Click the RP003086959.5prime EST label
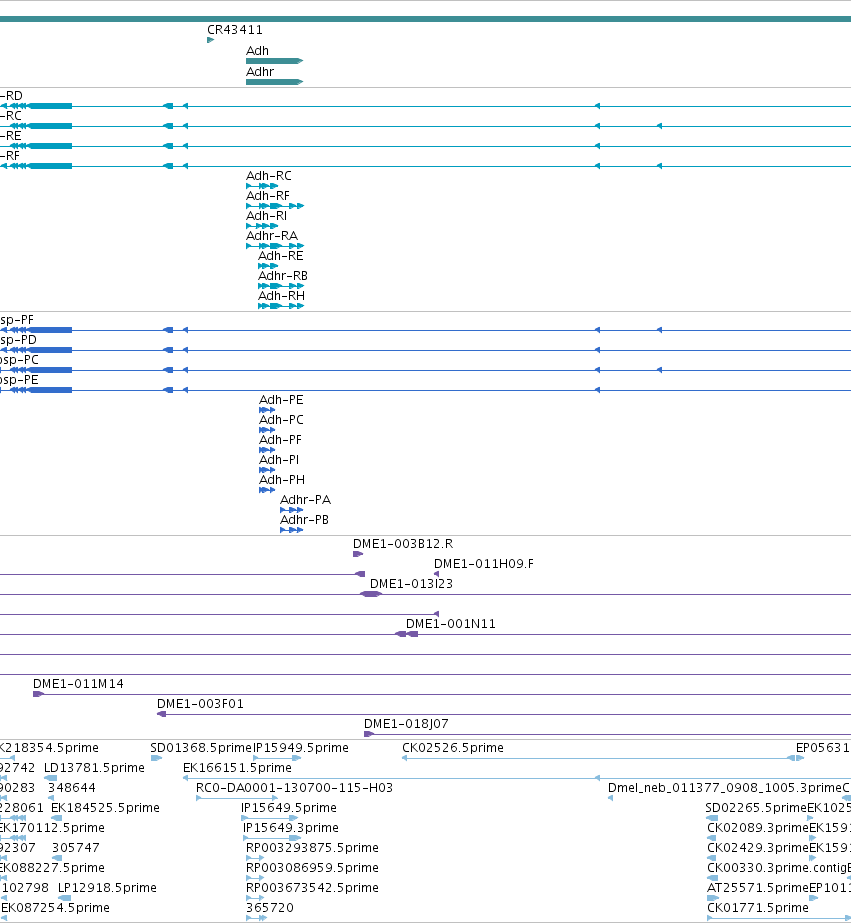The width and height of the screenshot is (851, 923). [x=312, y=868]
